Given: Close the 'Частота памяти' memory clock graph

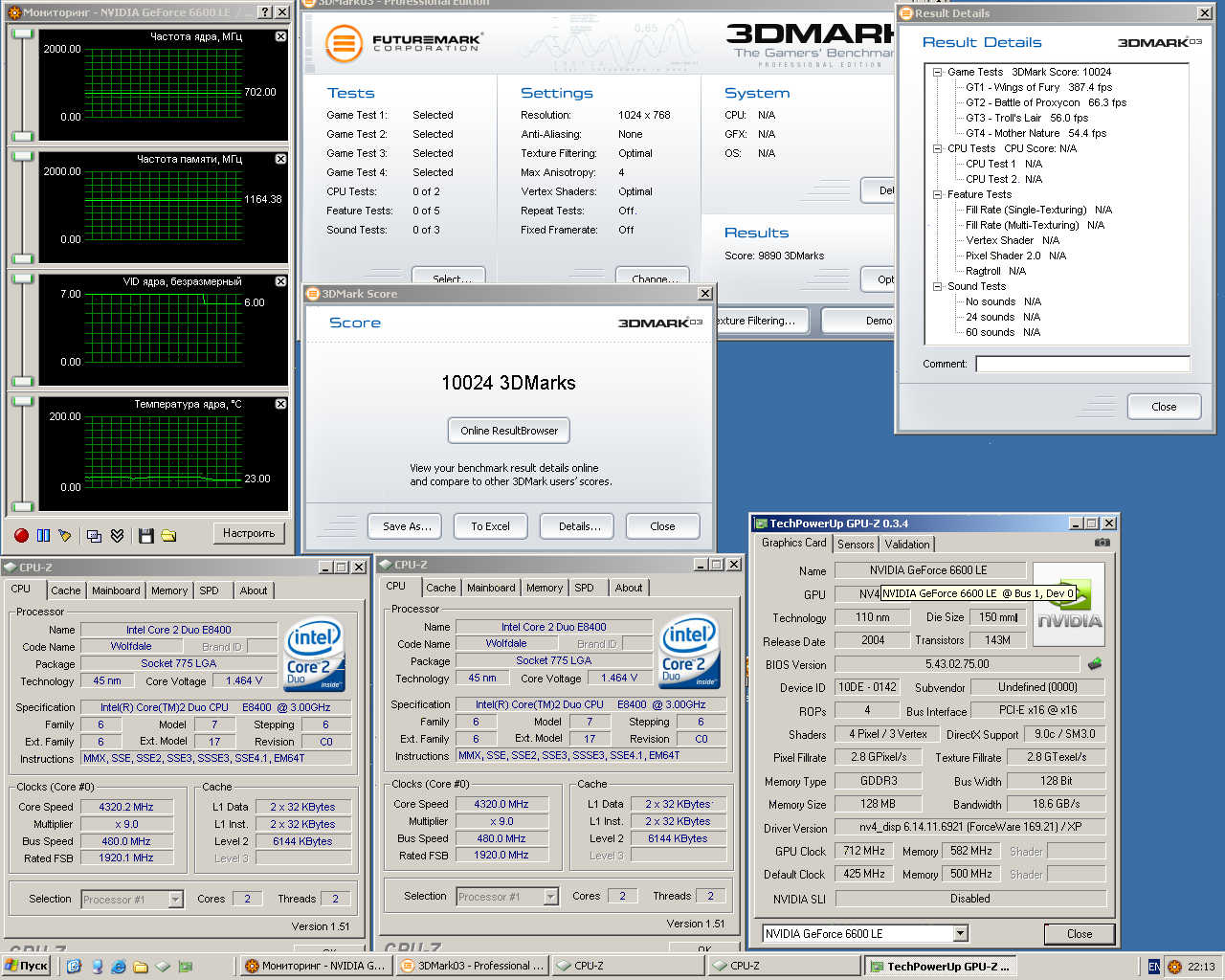Looking at the screenshot, I should click(280, 159).
